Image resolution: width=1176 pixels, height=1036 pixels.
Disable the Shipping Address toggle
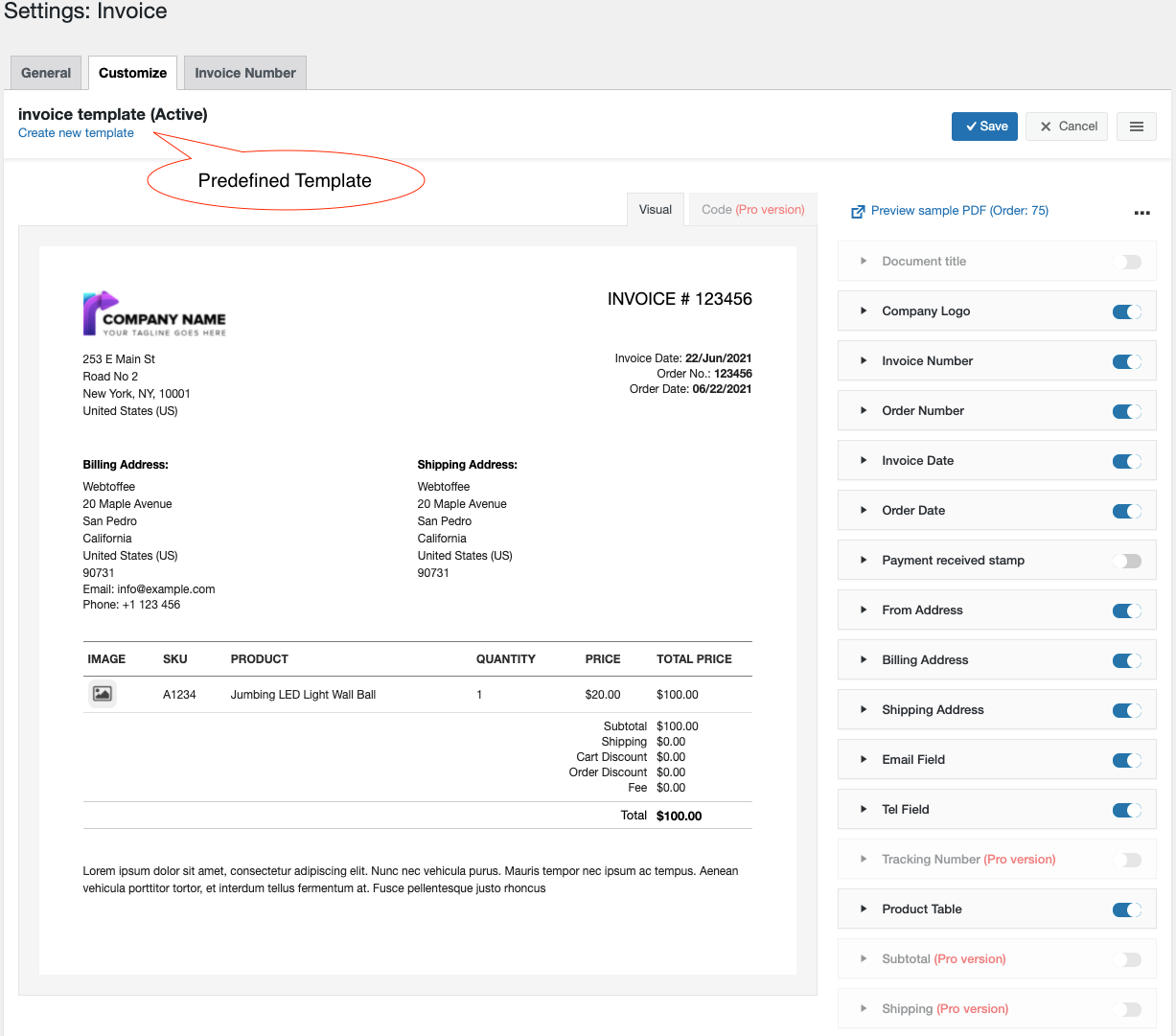(x=1126, y=710)
